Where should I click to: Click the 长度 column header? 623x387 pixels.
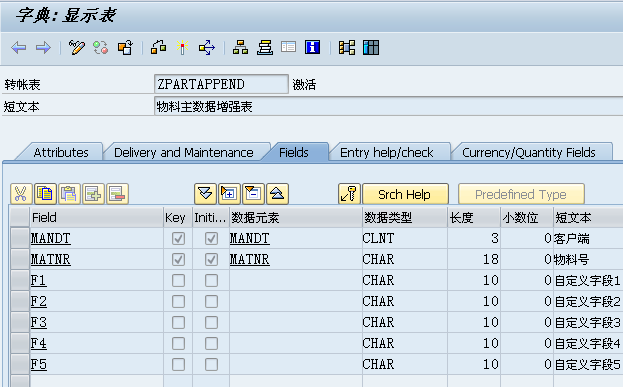pyautogui.click(x=474, y=217)
